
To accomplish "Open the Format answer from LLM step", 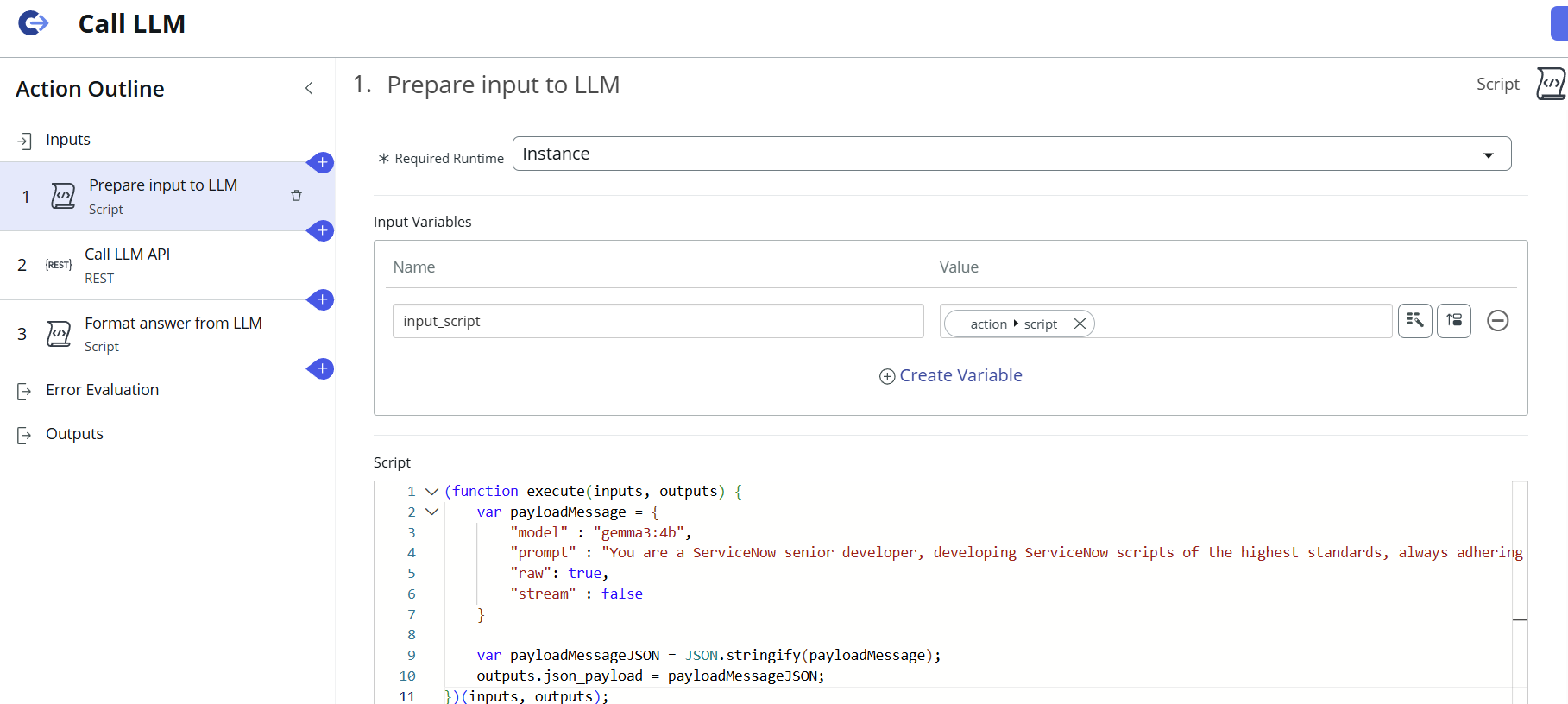I will [x=167, y=334].
